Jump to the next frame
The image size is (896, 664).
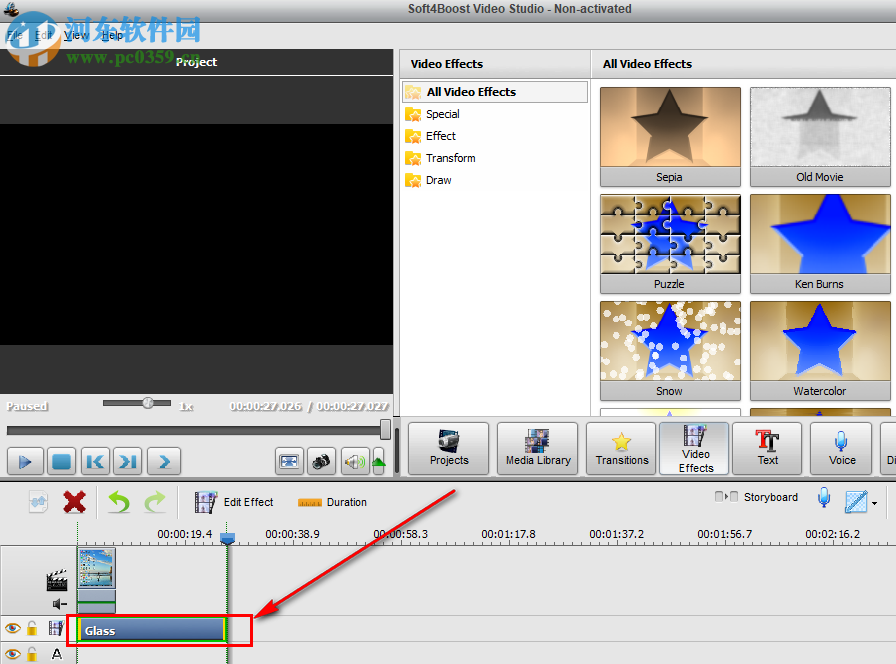click(x=128, y=461)
